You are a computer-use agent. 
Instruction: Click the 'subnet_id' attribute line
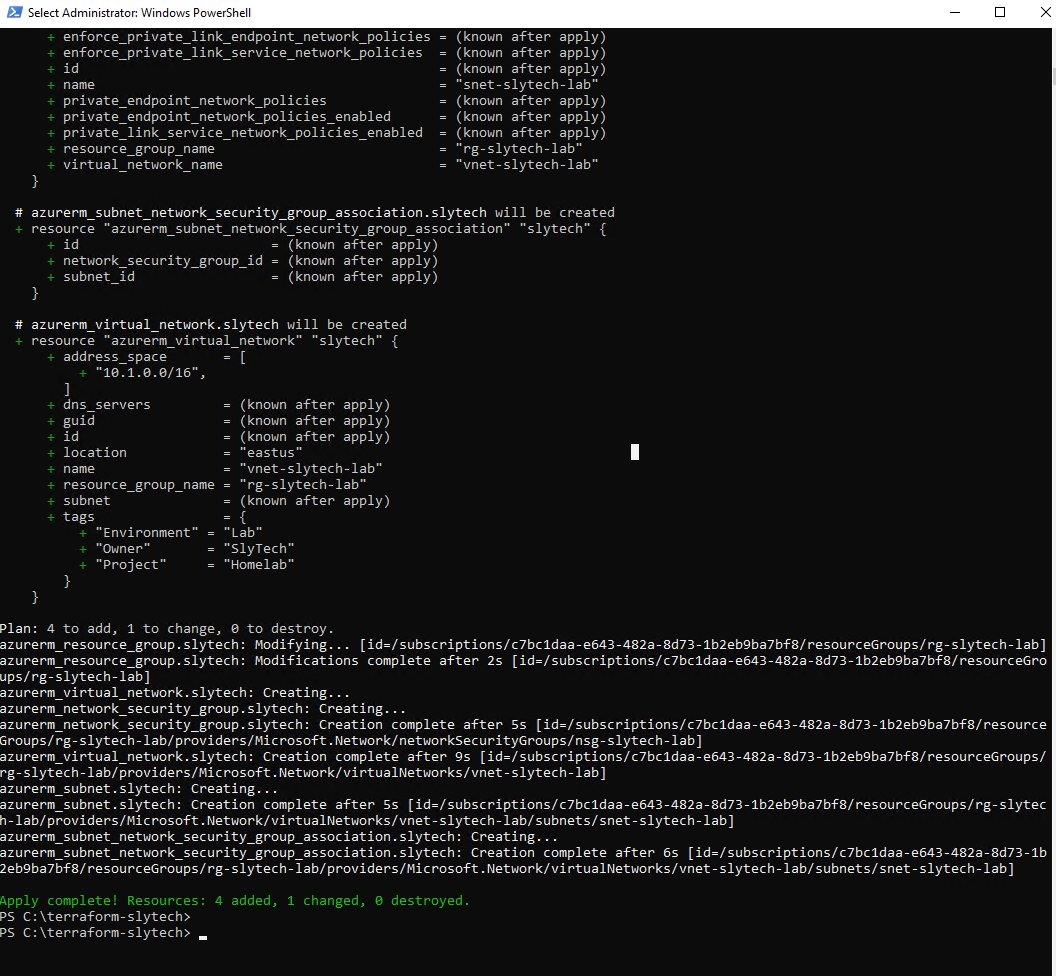[242, 277]
